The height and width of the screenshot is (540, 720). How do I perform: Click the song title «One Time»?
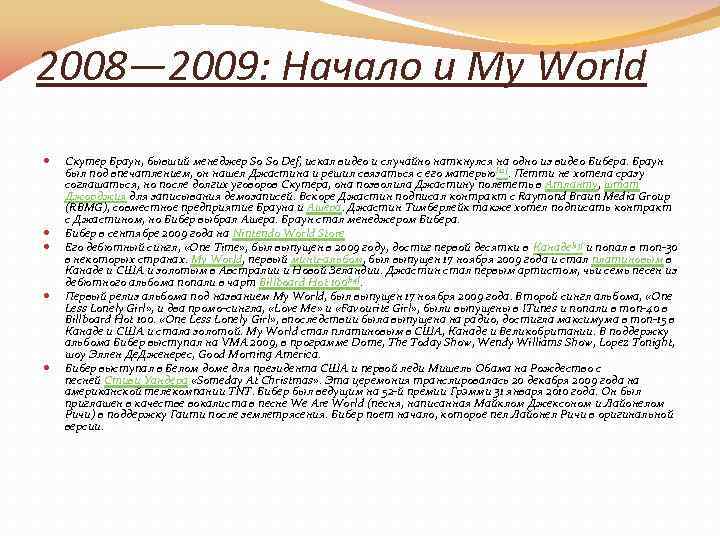point(215,248)
